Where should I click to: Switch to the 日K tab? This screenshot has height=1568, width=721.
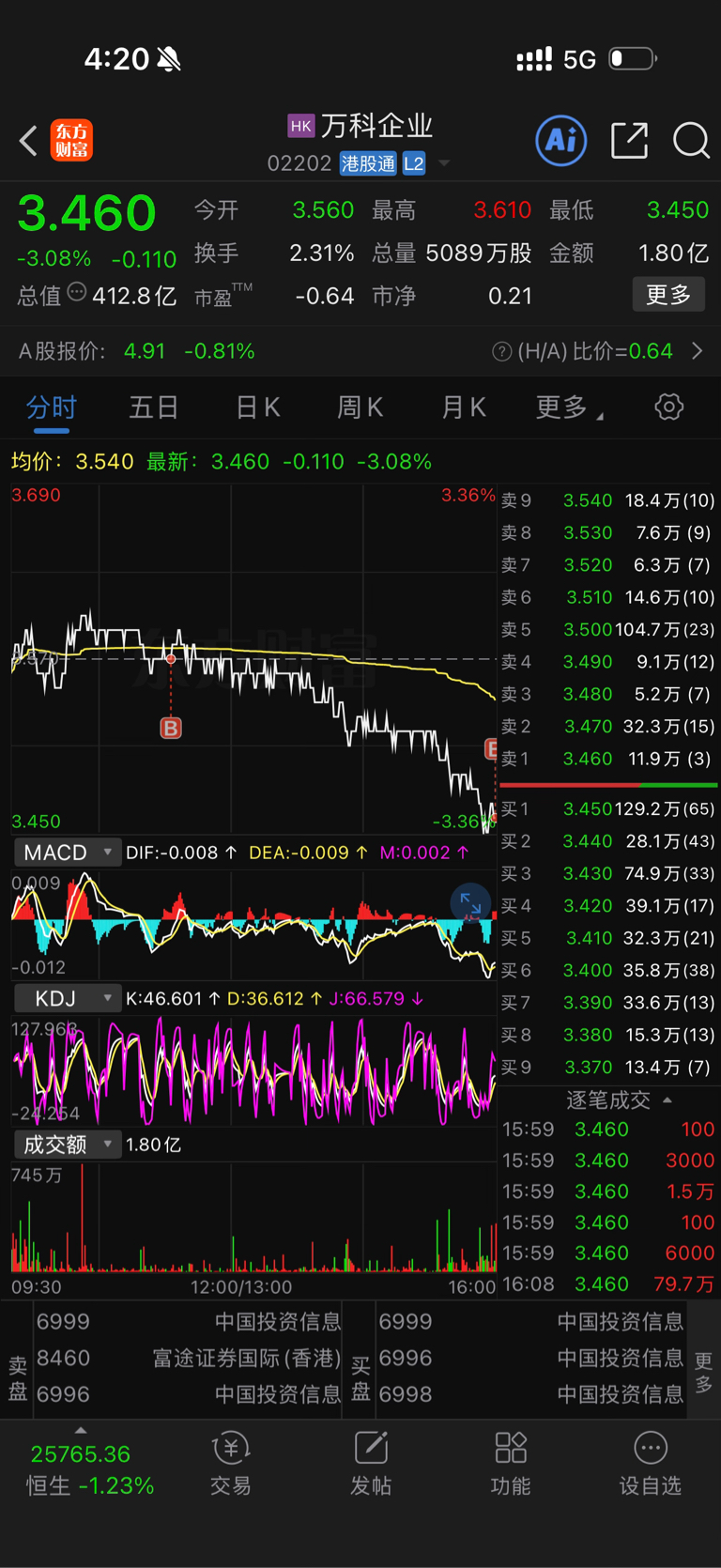coord(257,407)
